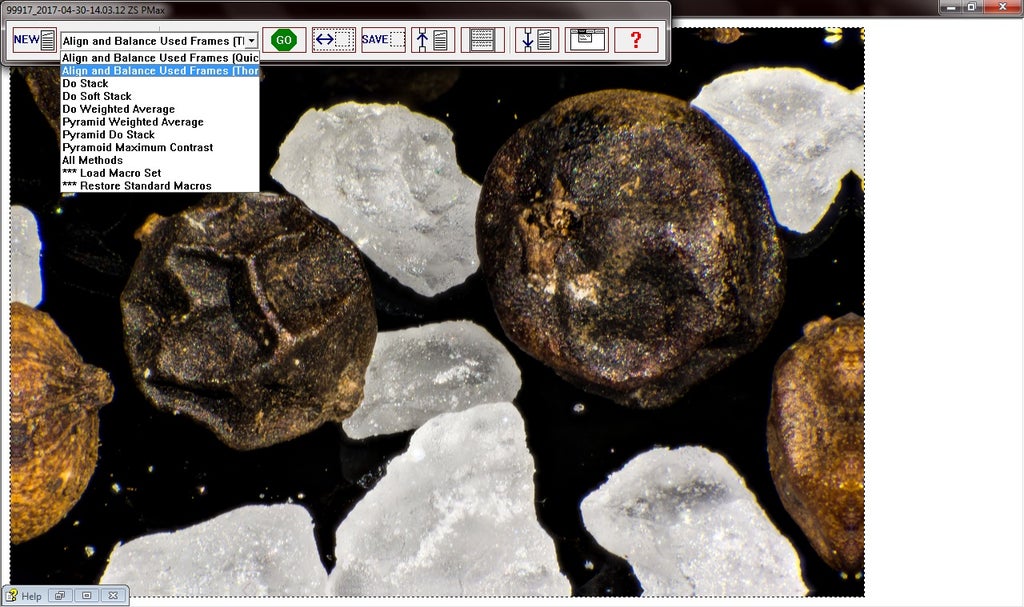Click the down-arrow frame list icon
Image resolution: width=1024 pixels, height=607 pixels.
(537, 40)
